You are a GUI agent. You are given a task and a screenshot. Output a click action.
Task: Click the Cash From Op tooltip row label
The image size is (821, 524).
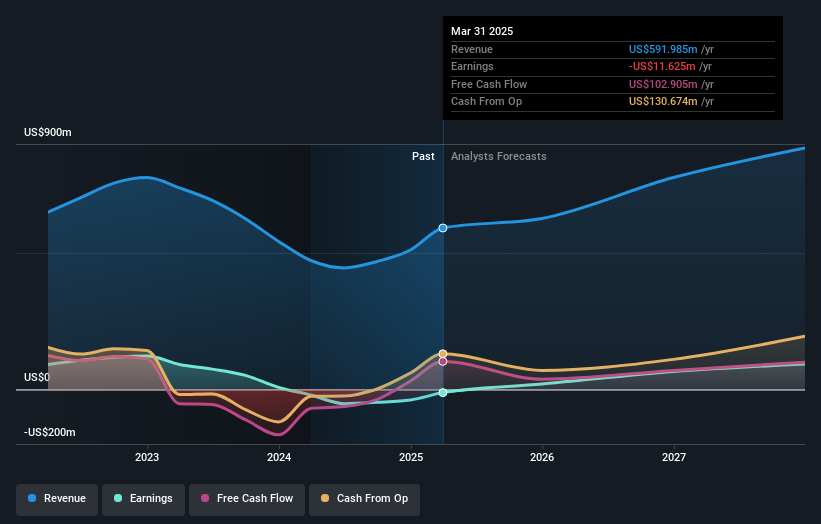486,102
